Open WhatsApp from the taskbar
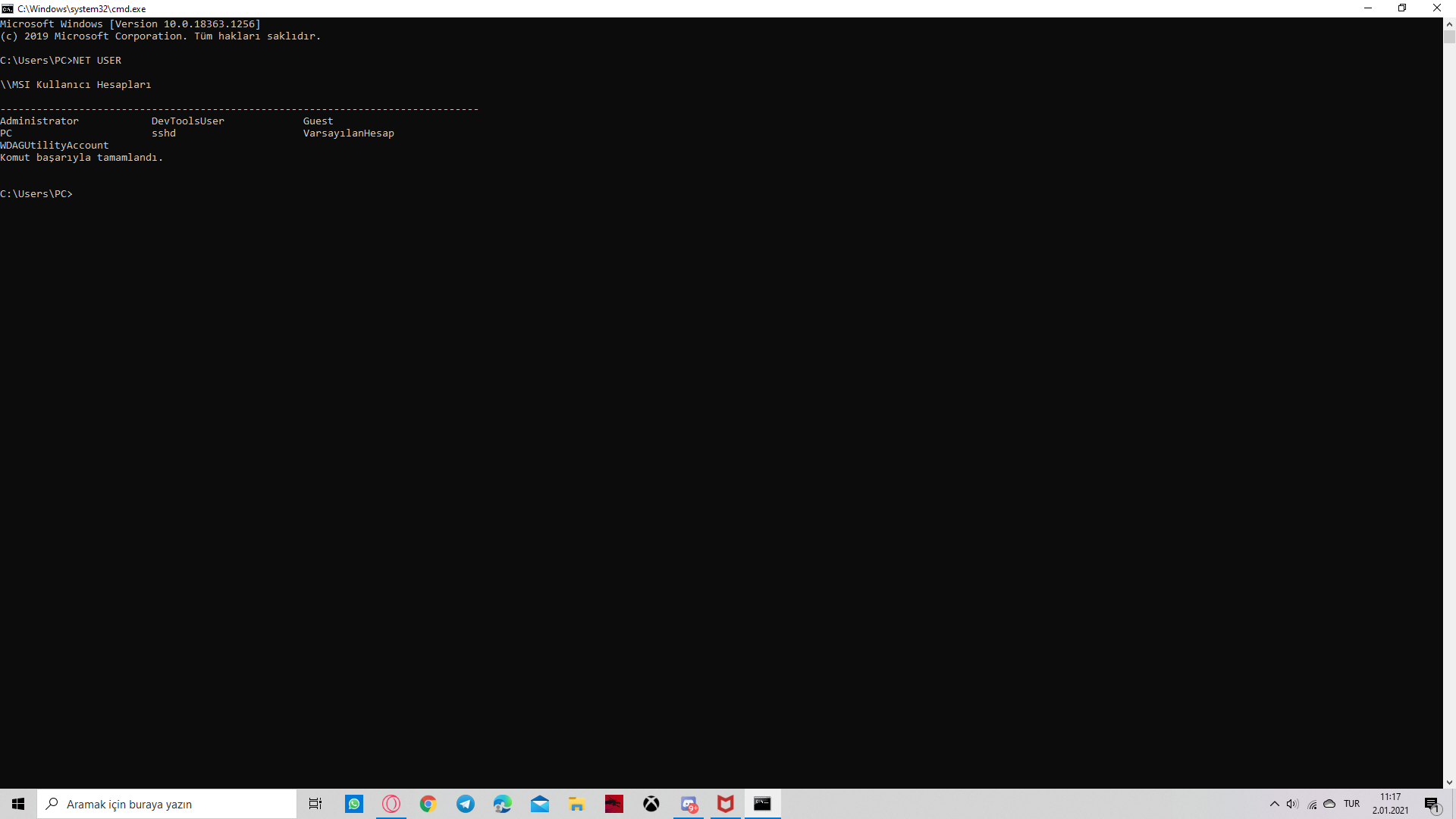This screenshot has width=1456, height=819. pos(354,804)
